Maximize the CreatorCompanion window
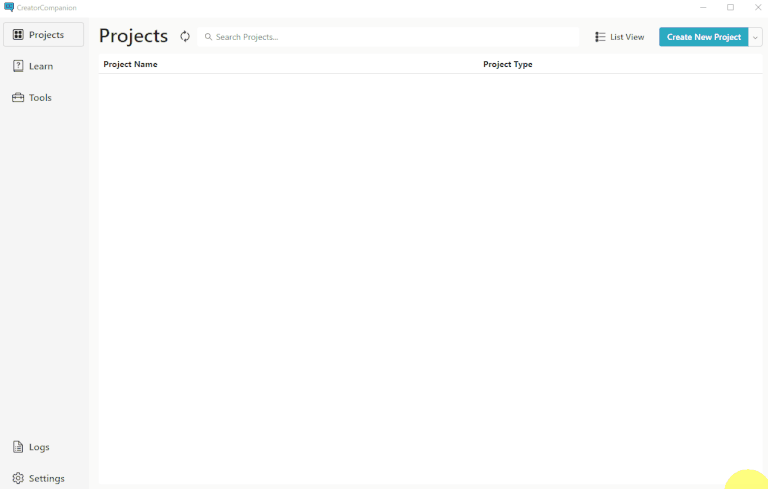Screen dimensions: 768x489 [x=730, y=7]
